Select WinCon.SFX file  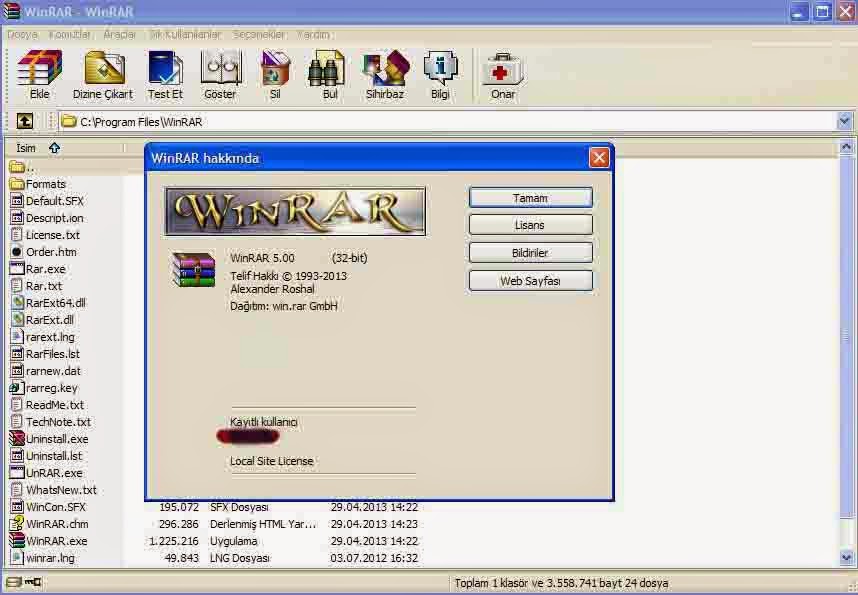click(x=48, y=507)
